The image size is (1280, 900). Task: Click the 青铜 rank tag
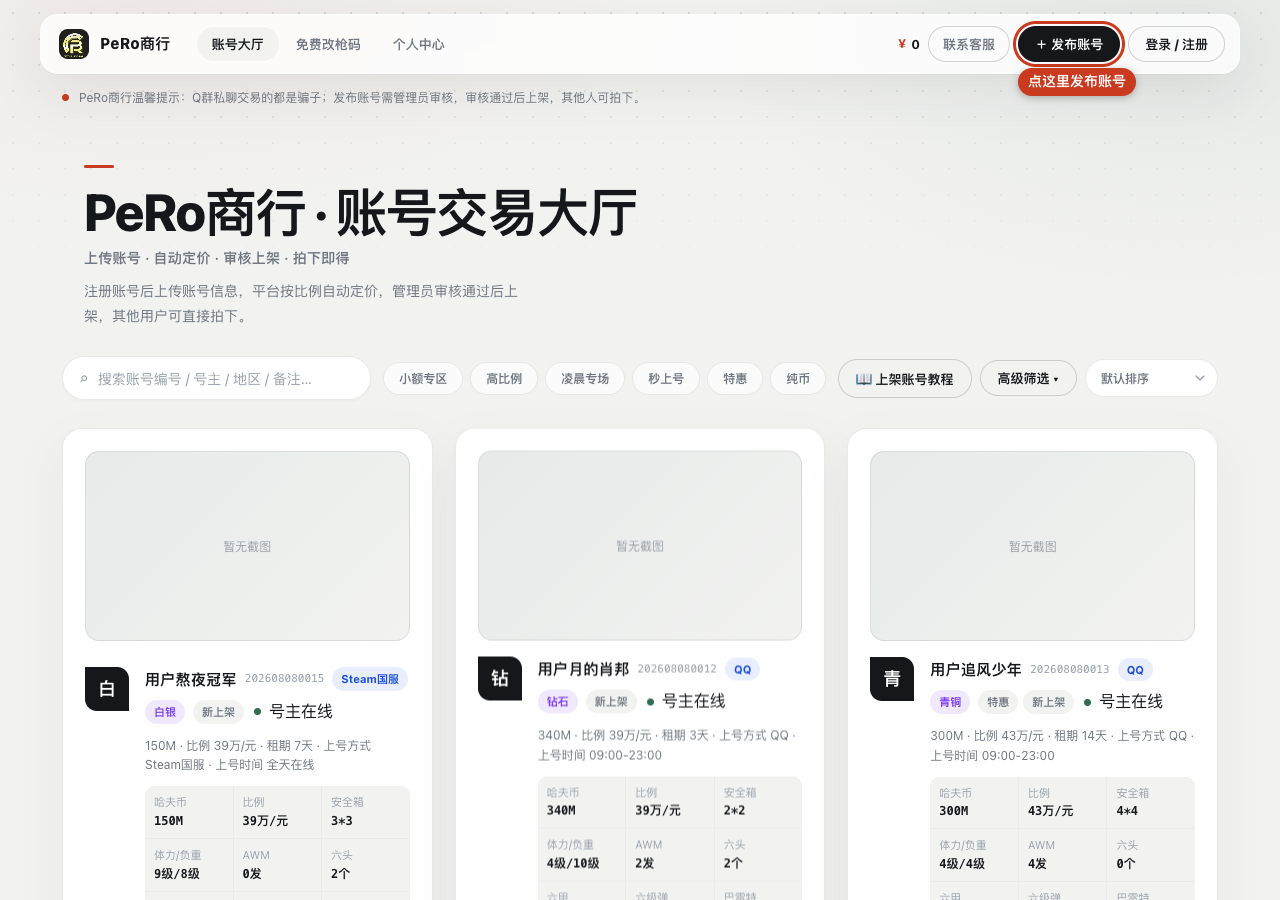pos(950,702)
